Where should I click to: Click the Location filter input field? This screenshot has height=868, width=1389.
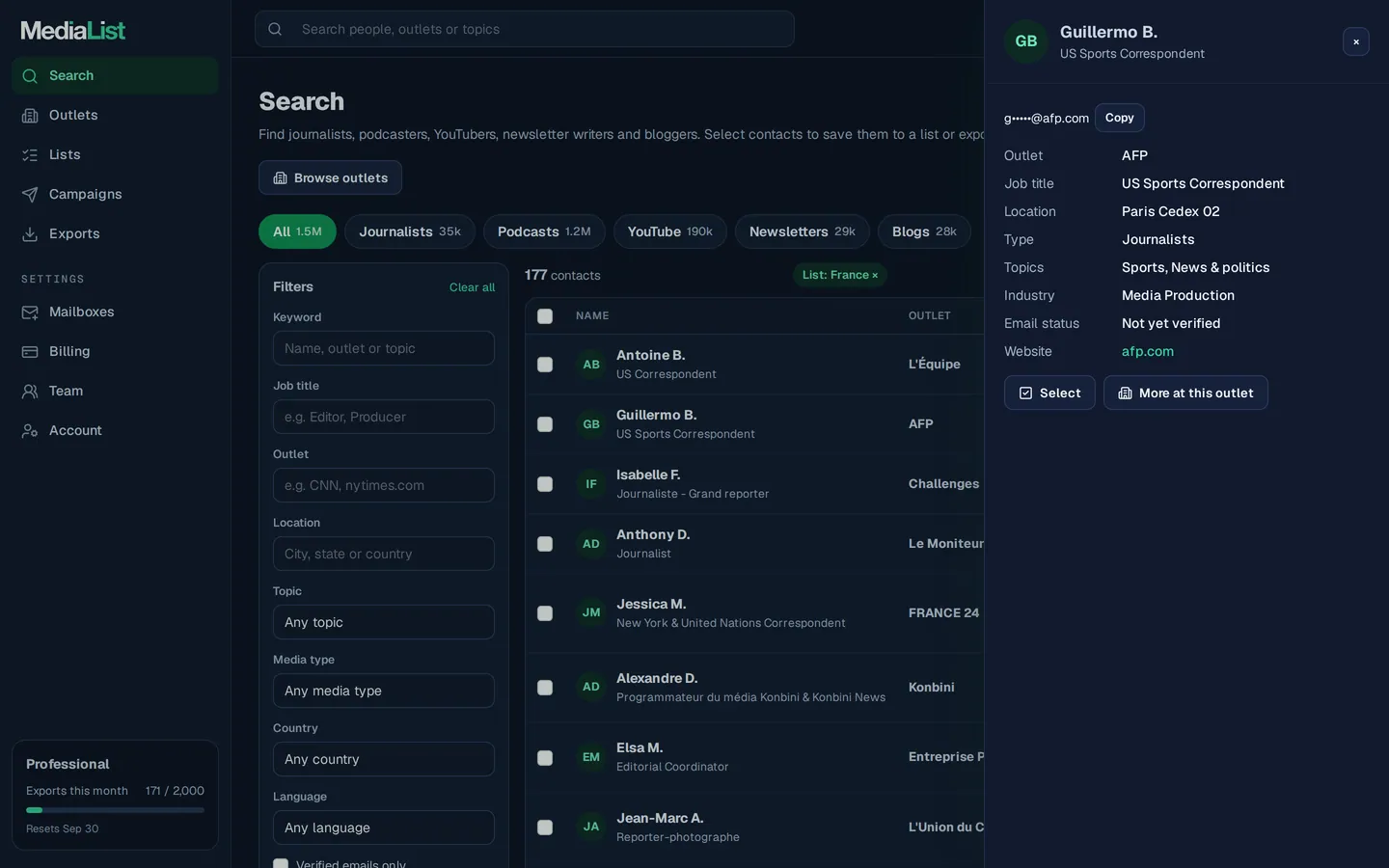384,554
